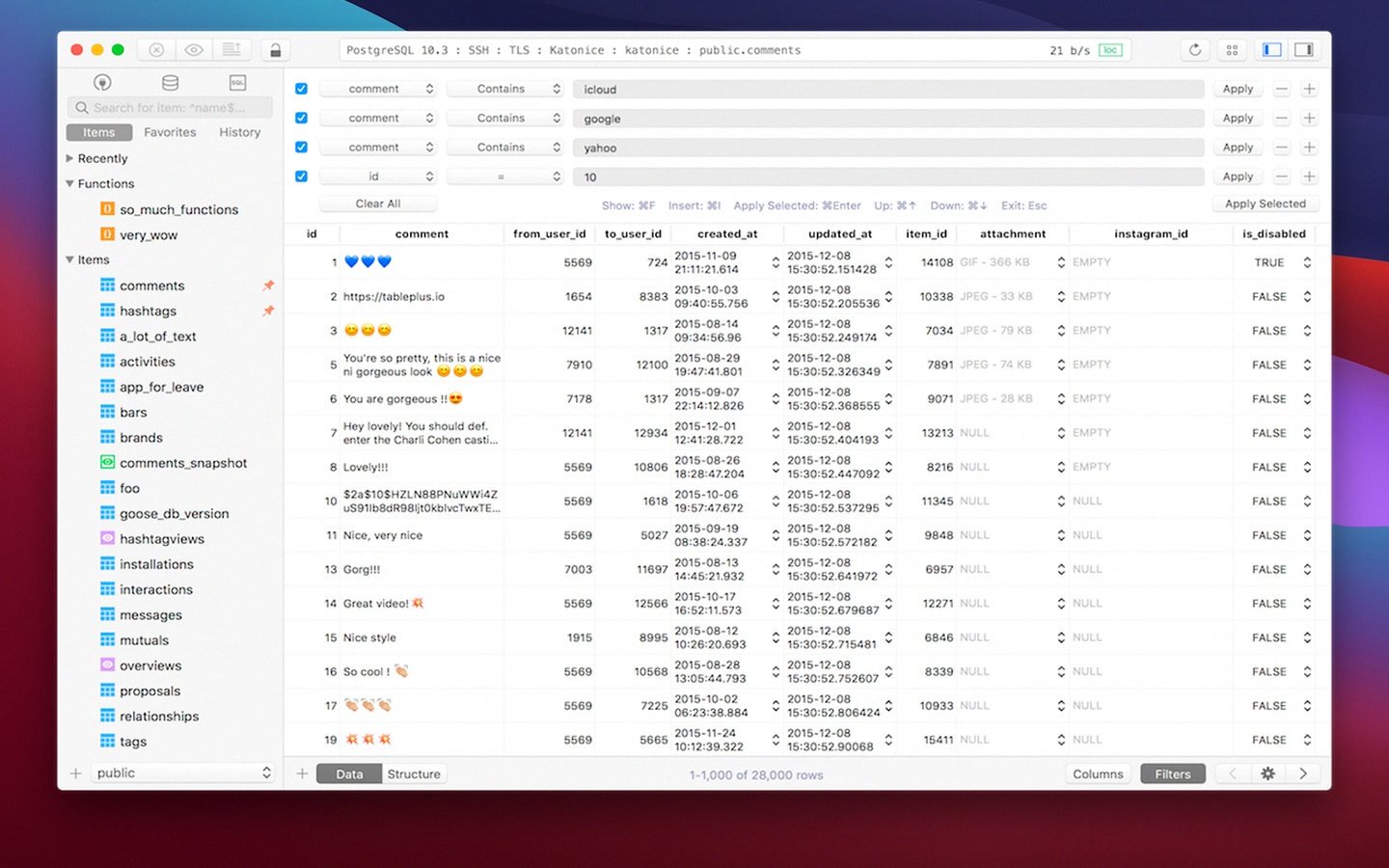Click the gear settings icon at bottom right
1389x868 pixels.
pos(1267,773)
